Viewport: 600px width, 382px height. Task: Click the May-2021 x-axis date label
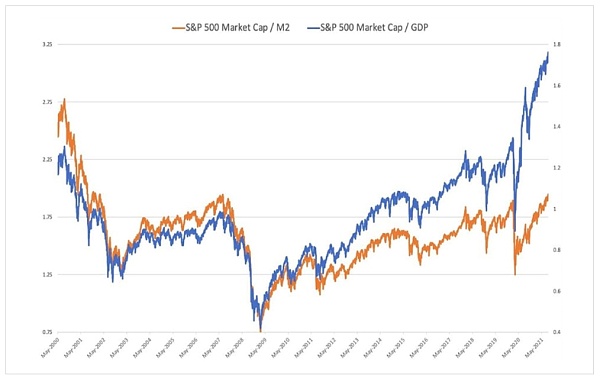534,348
